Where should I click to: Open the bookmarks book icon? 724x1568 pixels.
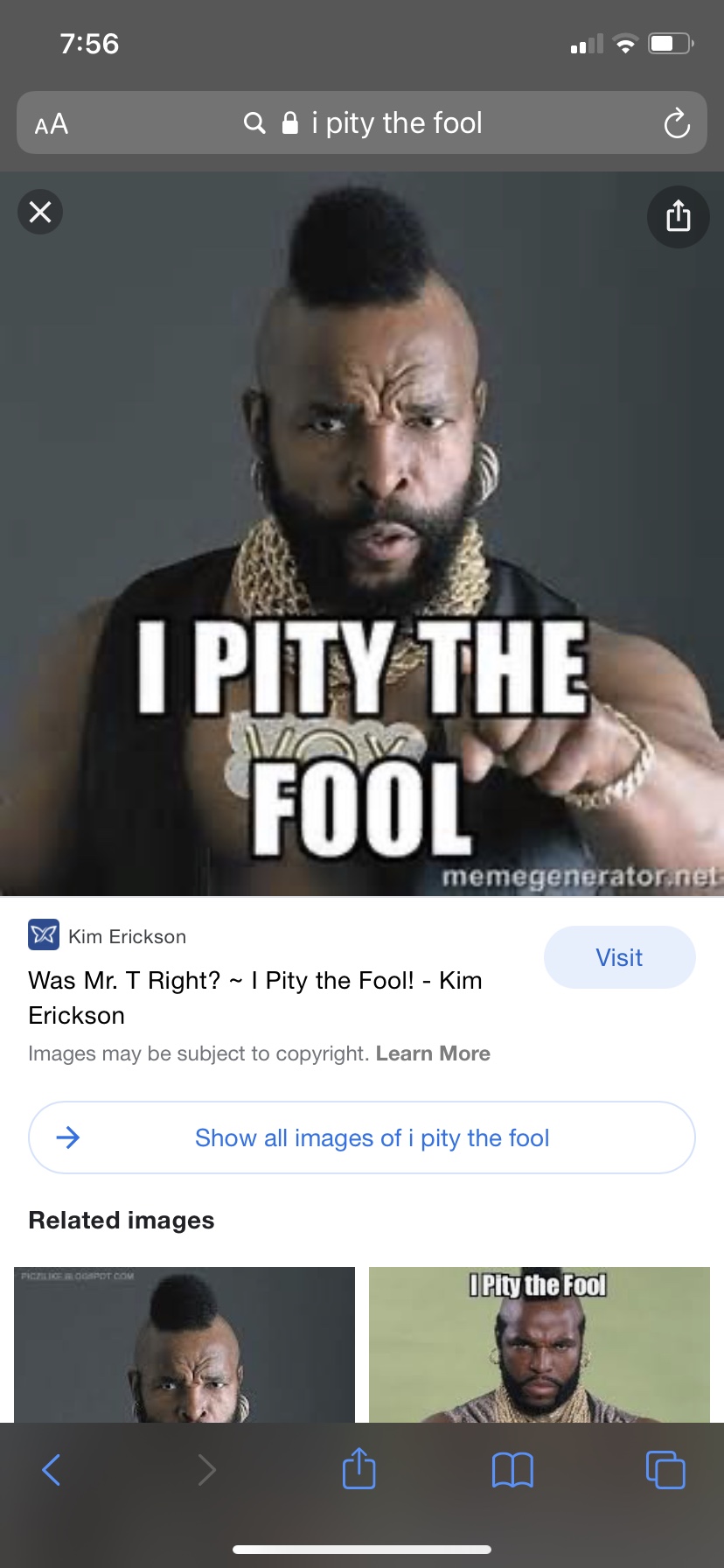tap(512, 1470)
